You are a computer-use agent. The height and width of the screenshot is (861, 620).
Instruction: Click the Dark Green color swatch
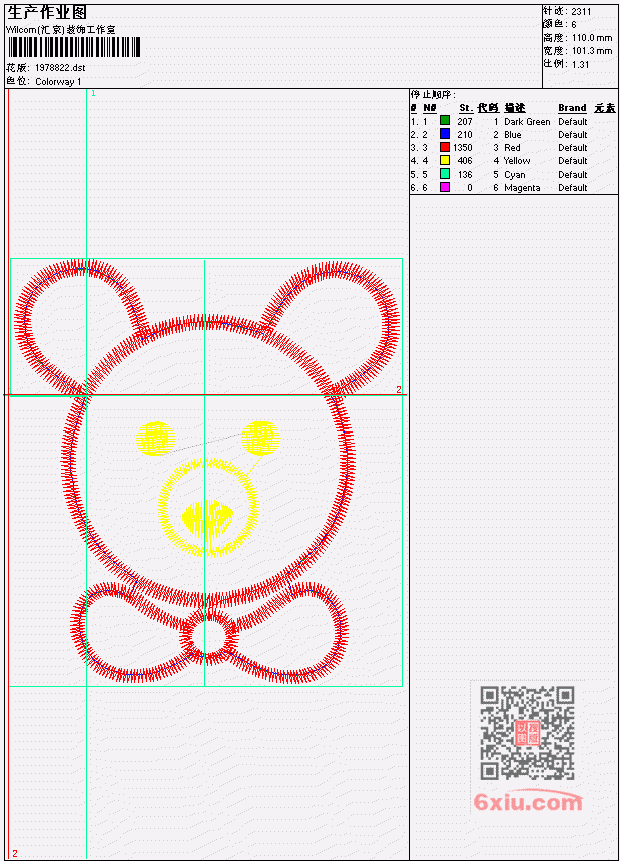[x=445, y=121]
